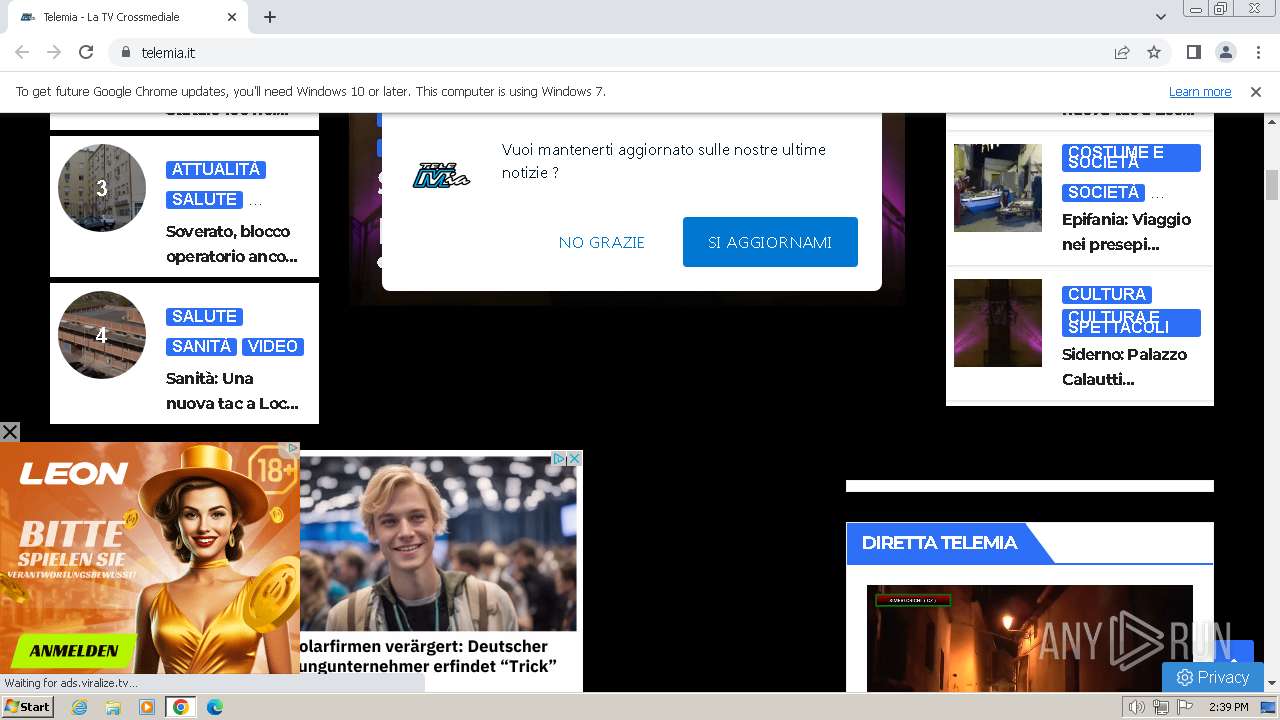Viewport: 1280px width, 720px height.
Task: Read the Sanità nuova tac article
Action: [x=232, y=391]
